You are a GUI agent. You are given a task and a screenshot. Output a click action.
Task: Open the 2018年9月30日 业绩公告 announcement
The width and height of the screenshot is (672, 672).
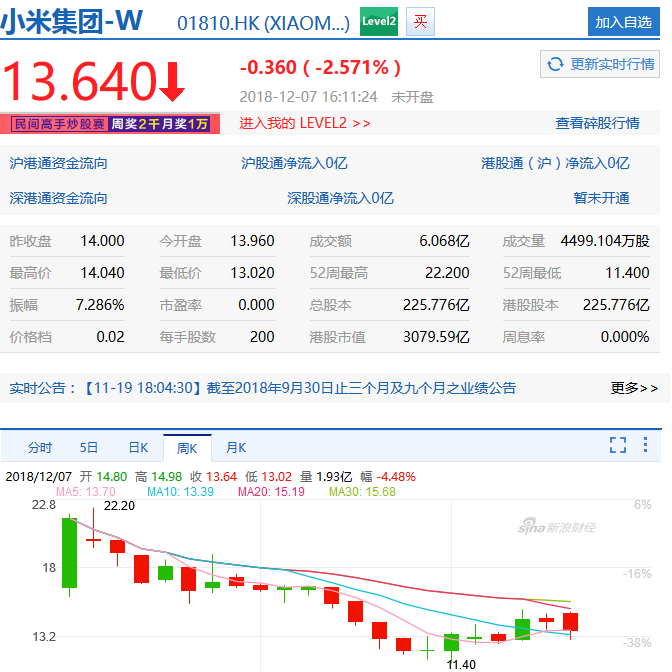tap(299, 388)
